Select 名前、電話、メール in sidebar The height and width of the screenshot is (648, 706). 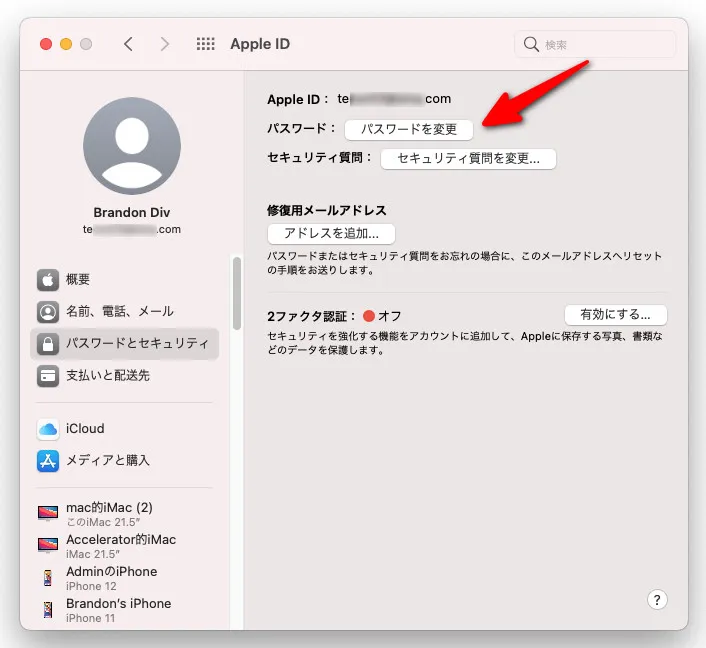coord(124,312)
